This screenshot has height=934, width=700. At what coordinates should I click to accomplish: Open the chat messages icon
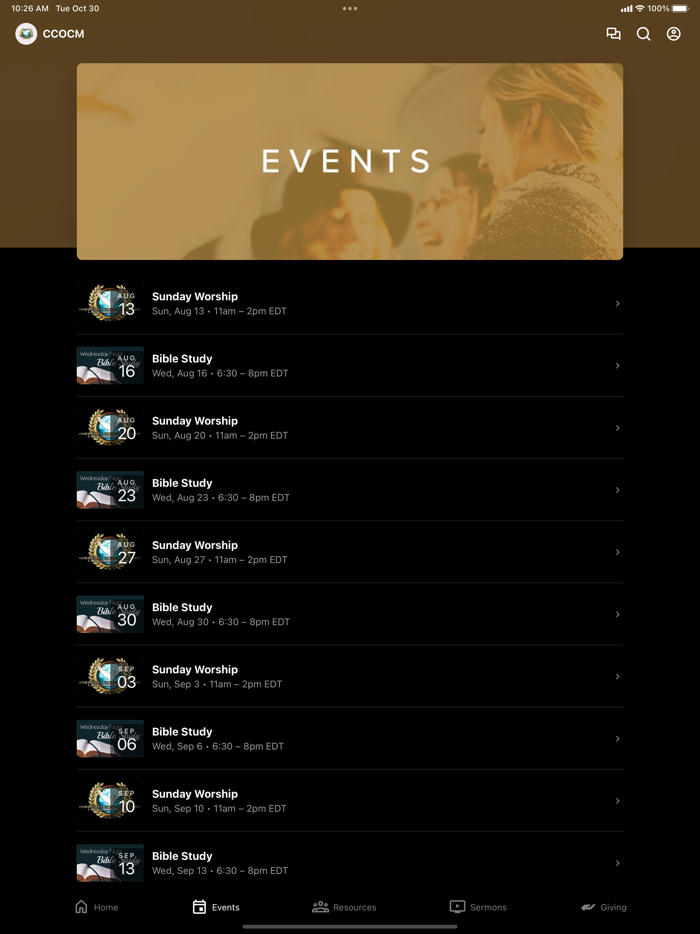coord(613,34)
